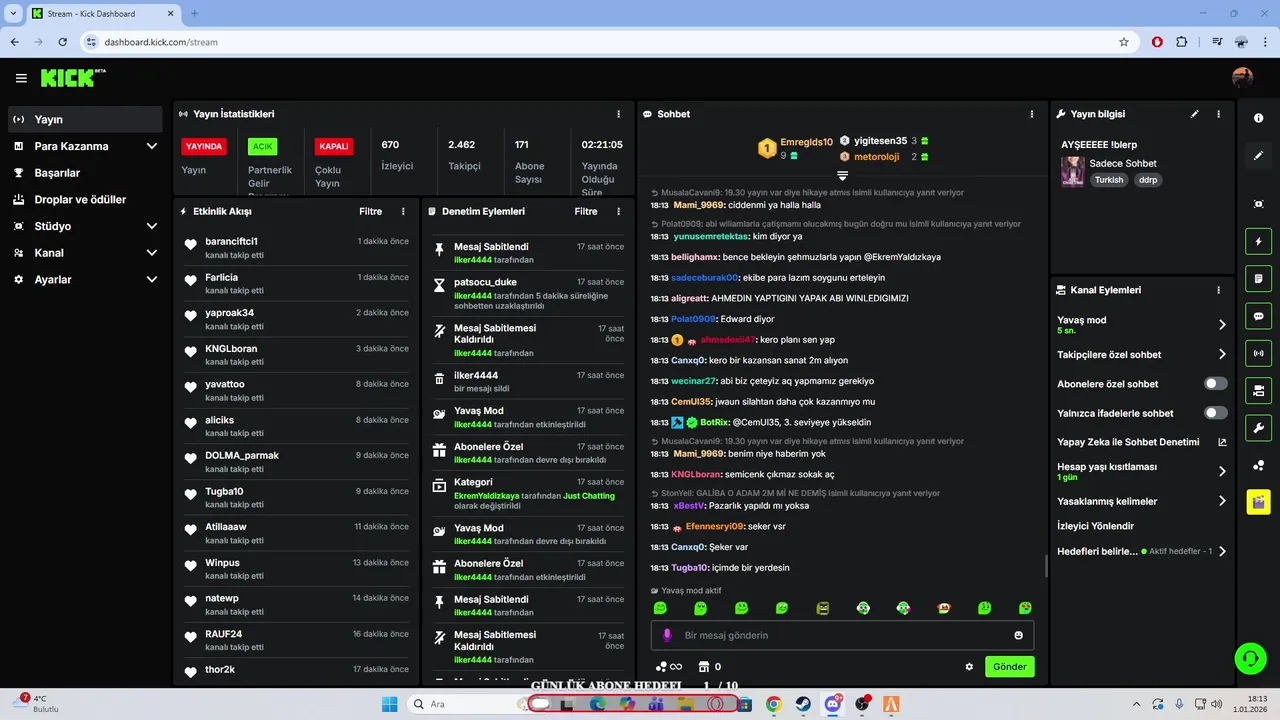Click the yellow clapperboard clip icon
Screen dimensions: 1280x720
[1258, 502]
